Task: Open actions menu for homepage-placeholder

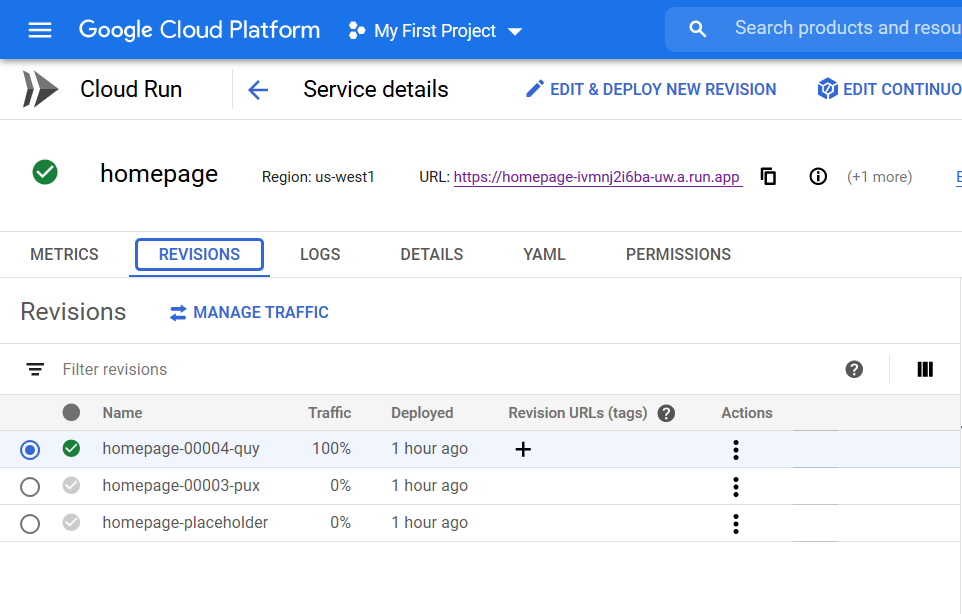Action: (x=736, y=523)
